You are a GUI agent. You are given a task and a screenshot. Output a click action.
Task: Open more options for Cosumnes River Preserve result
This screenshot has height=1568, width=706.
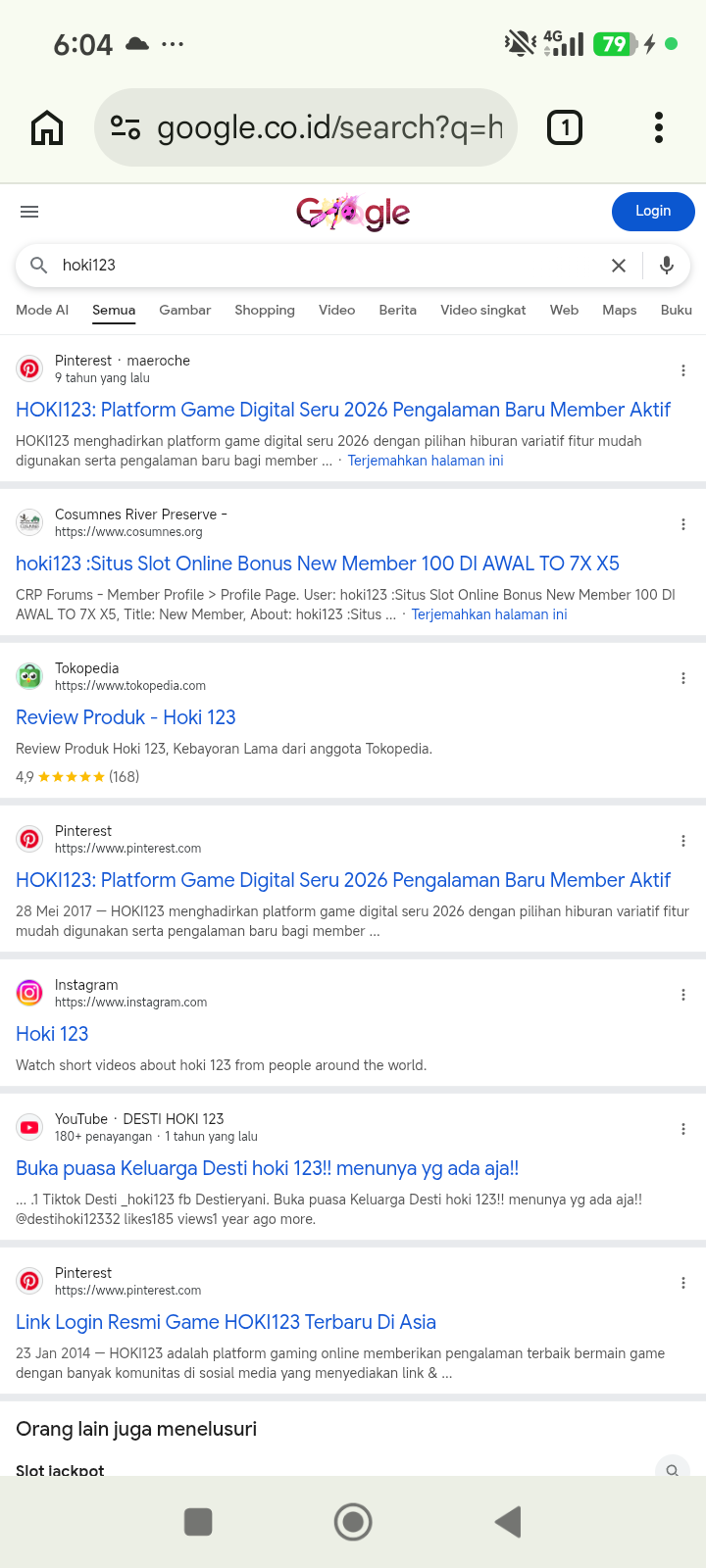683,524
